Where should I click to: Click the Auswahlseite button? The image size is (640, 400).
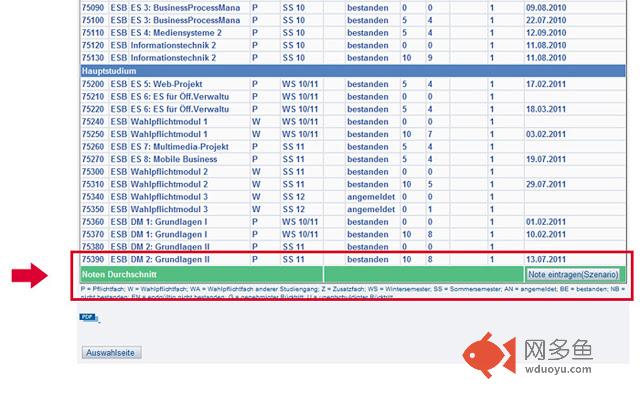coord(111,353)
